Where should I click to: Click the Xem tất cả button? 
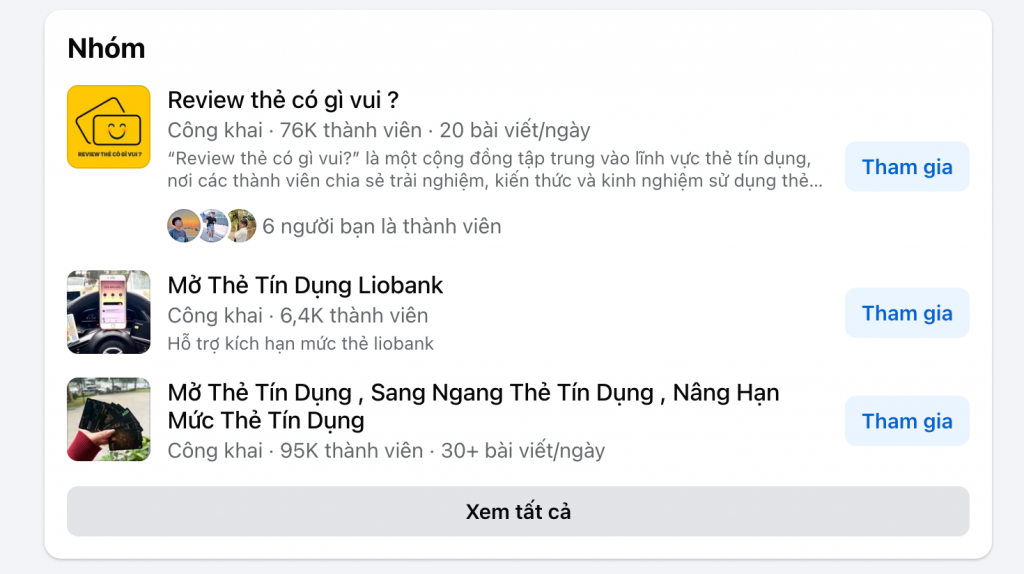pos(518,511)
